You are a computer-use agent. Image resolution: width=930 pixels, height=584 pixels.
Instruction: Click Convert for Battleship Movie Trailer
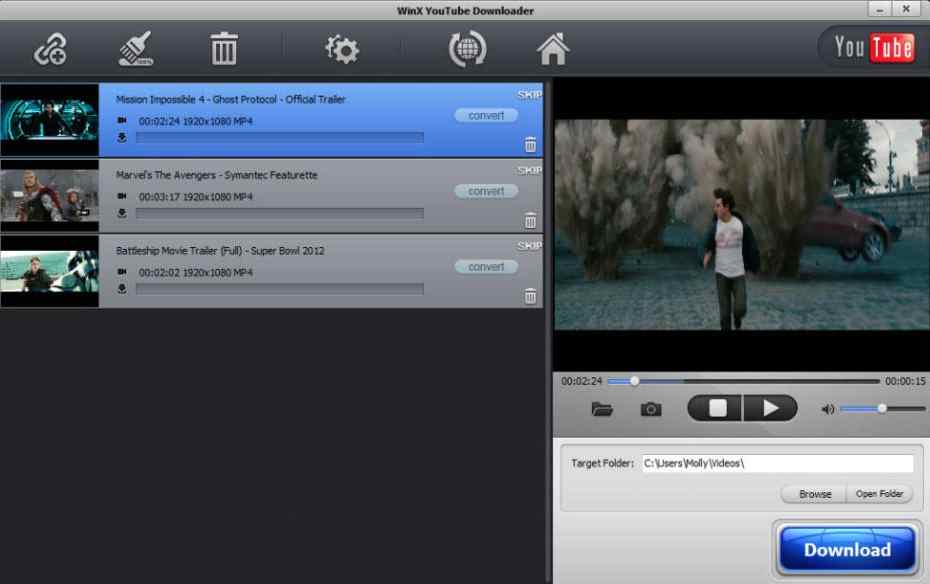pyautogui.click(x=486, y=267)
